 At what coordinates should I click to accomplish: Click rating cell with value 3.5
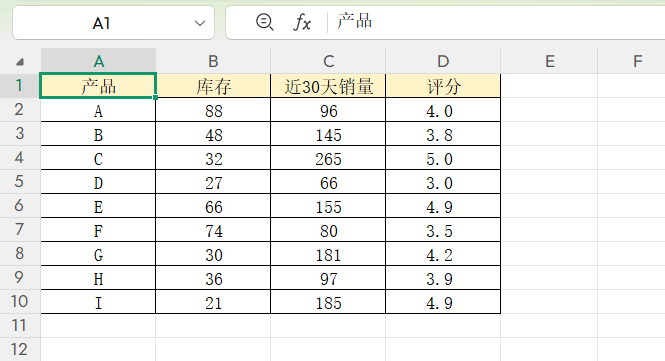[443, 230]
